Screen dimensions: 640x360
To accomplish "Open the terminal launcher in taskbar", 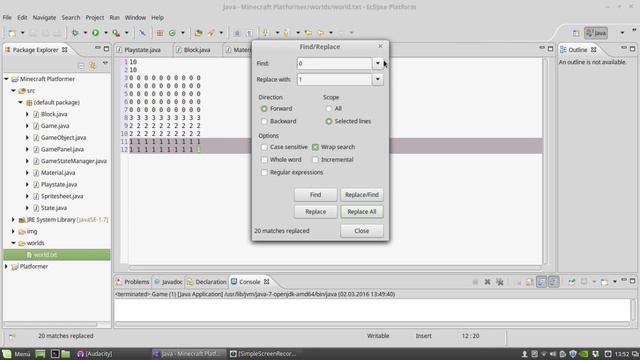I will coord(55,354).
